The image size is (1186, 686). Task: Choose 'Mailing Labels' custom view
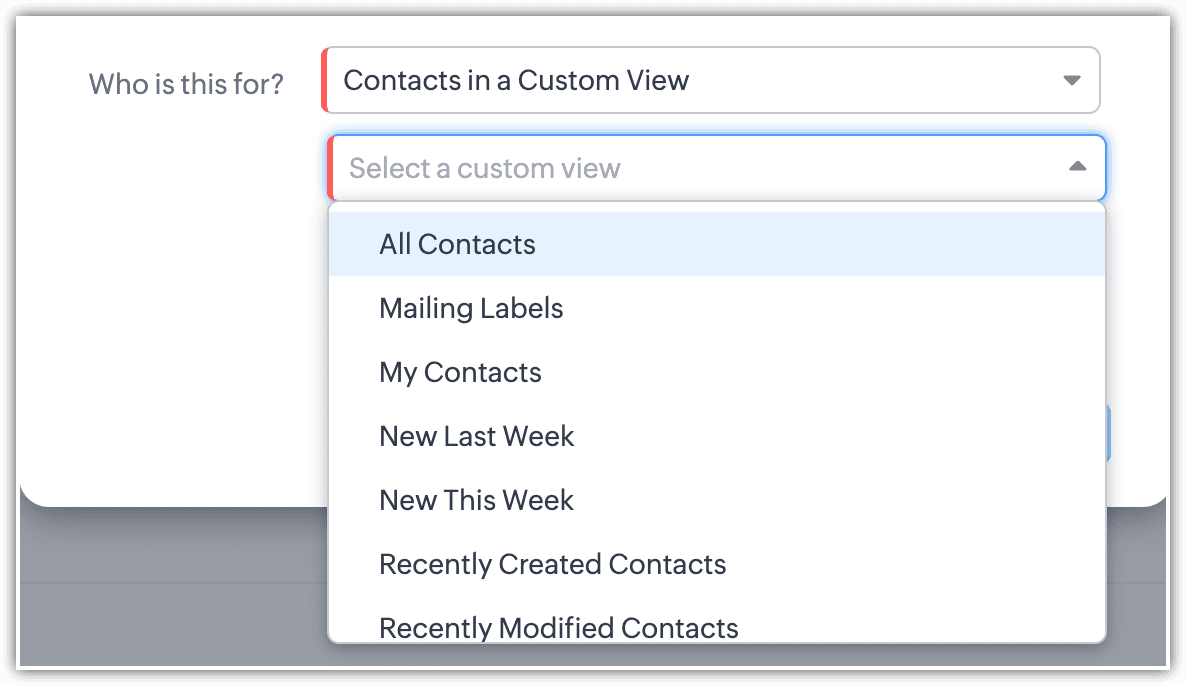pos(471,309)
